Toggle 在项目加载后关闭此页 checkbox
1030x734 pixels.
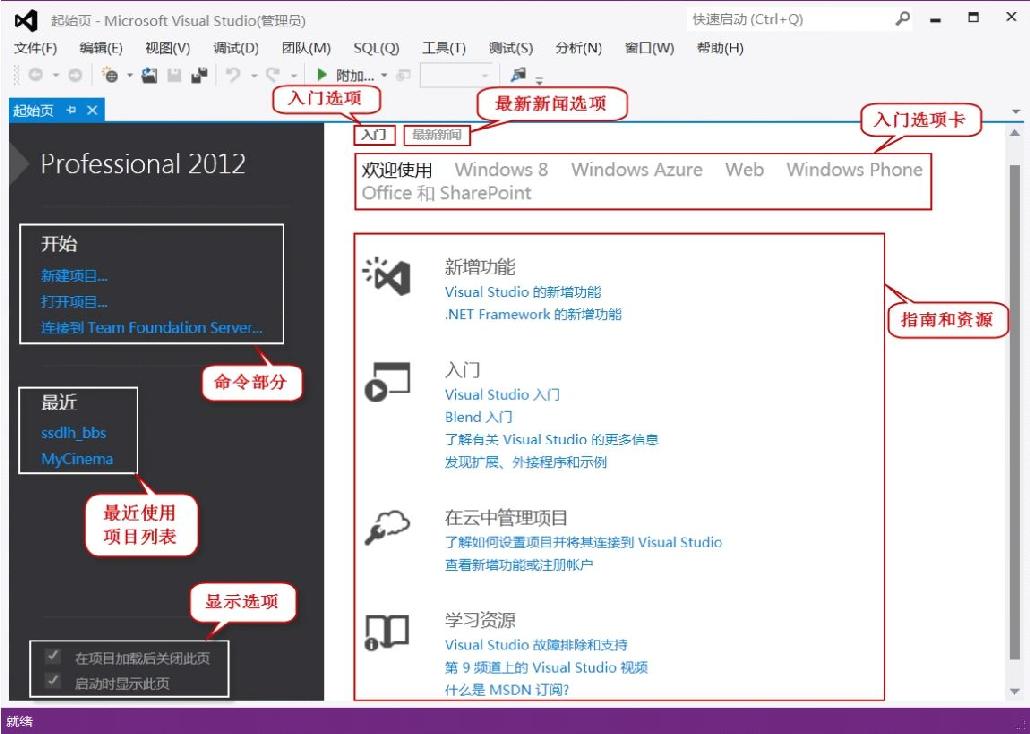point(53,656)
